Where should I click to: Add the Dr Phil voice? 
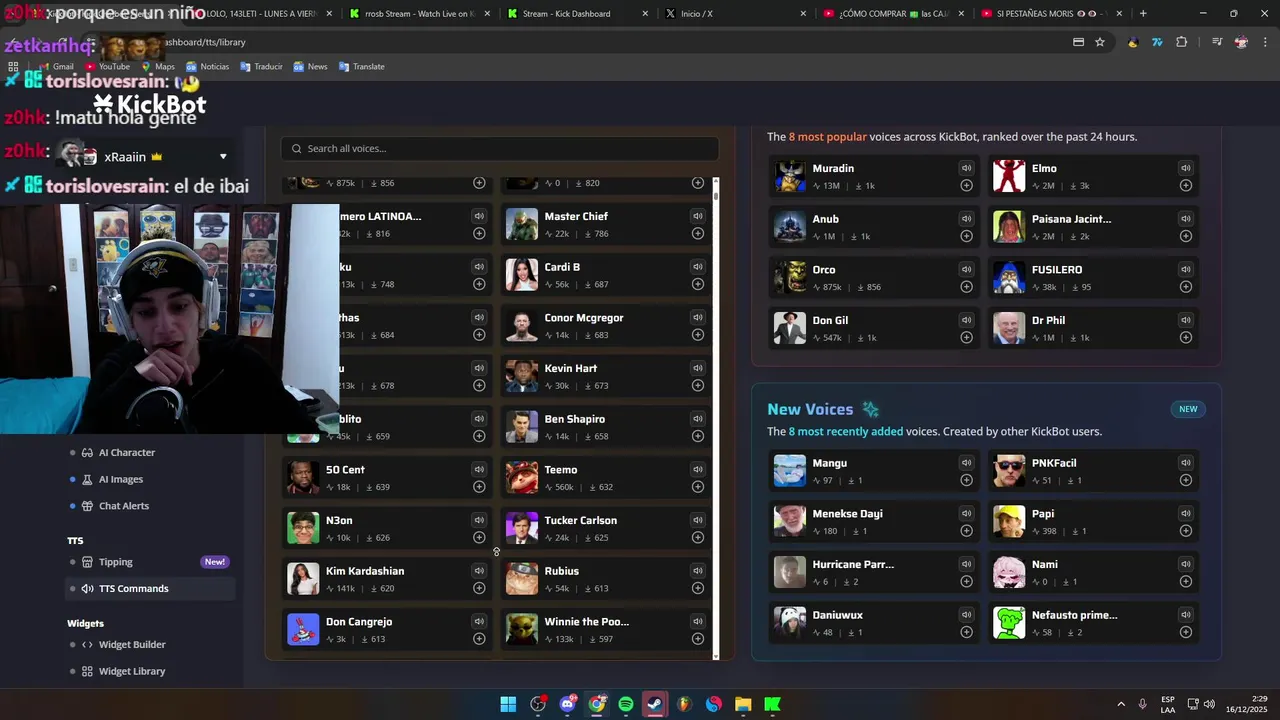pos(1185,337)
